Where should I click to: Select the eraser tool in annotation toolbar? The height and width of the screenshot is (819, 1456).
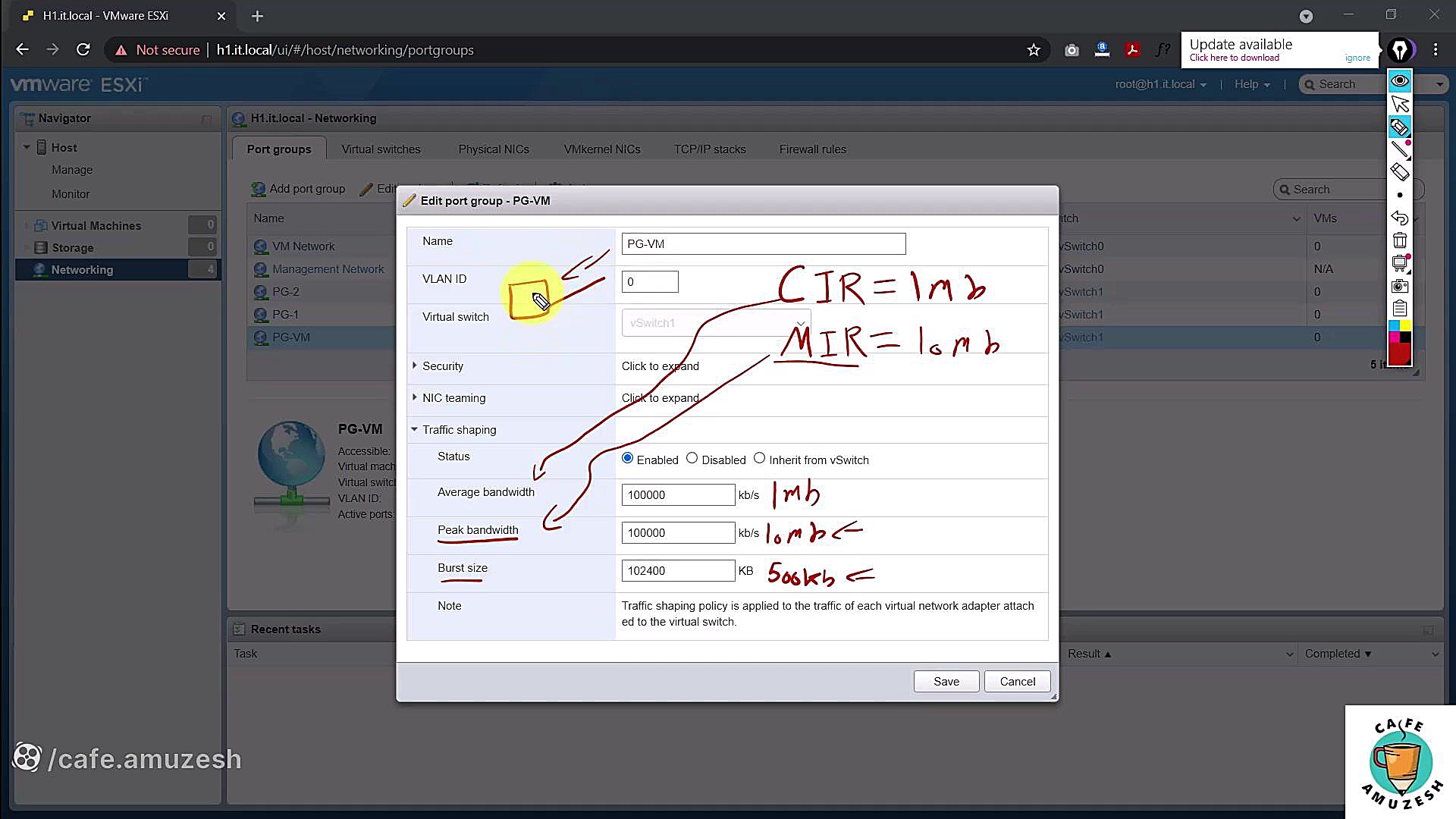(1400, 172)
